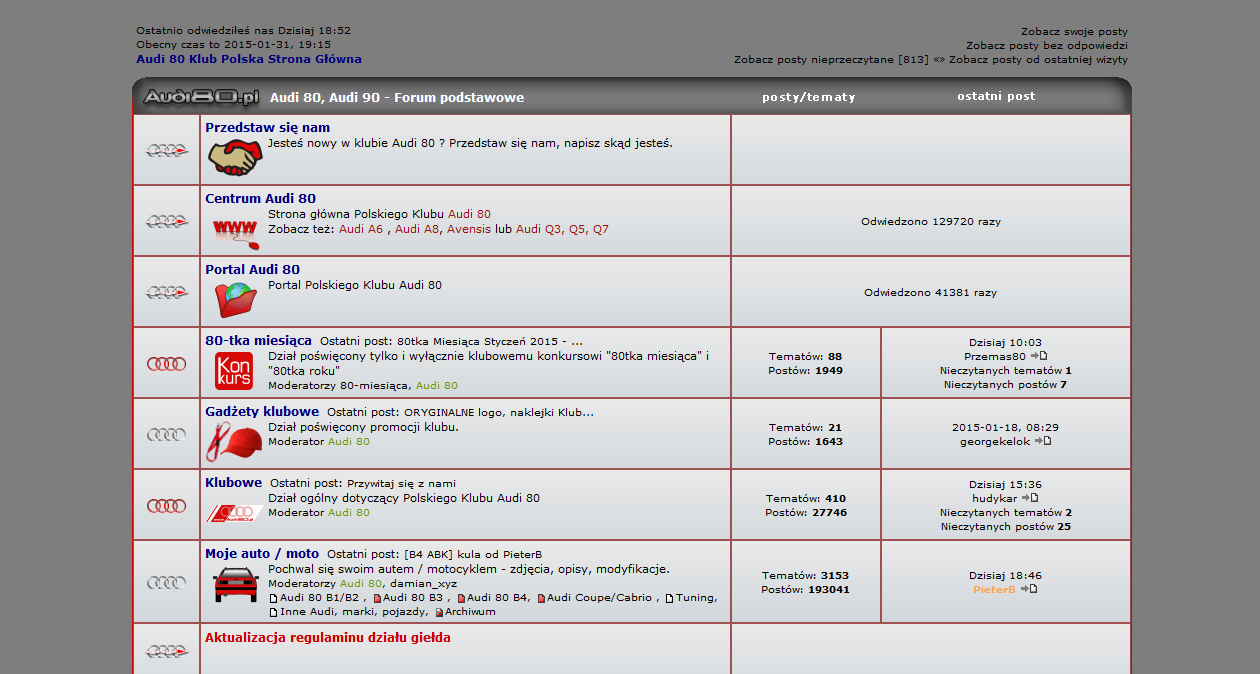Open the 80-tka miesiąca forum

click(x=258, y=340)
